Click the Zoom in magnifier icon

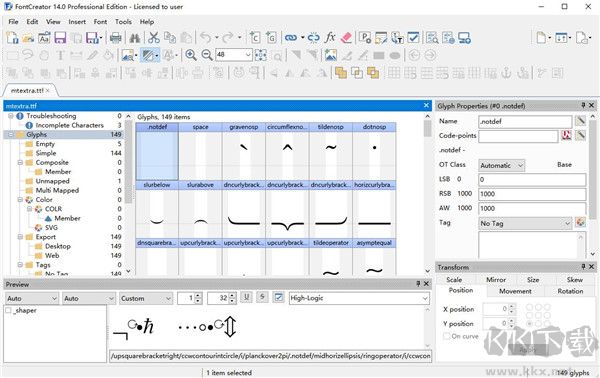(x=191, y=55)
